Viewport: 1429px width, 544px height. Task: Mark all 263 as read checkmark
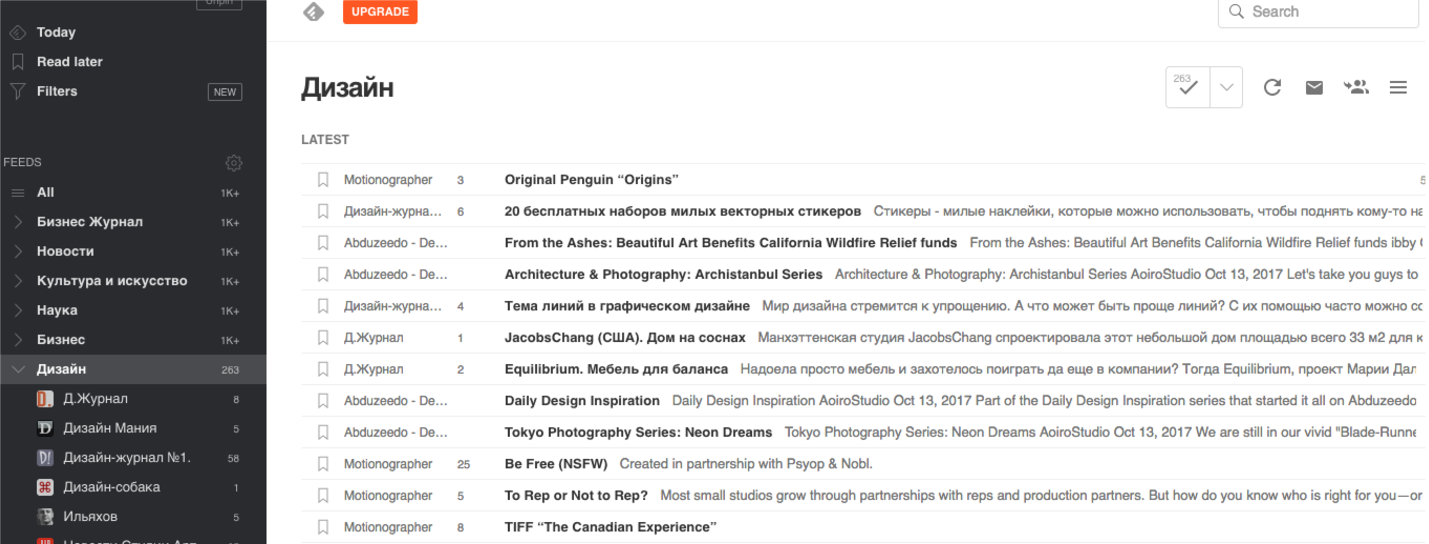1187,87
